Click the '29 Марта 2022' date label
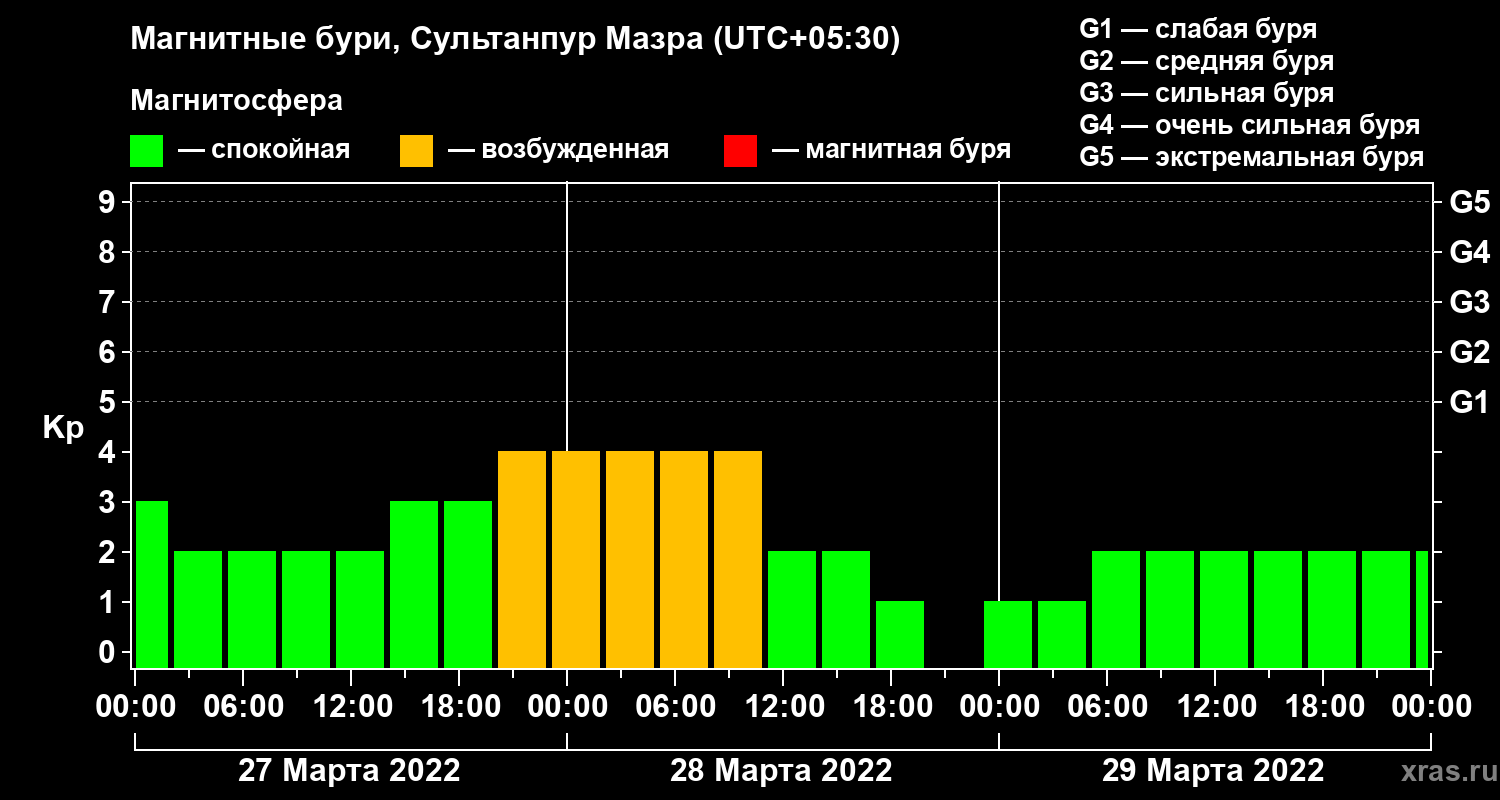This screenshot has height=800, width=1500. [1213, 771]
